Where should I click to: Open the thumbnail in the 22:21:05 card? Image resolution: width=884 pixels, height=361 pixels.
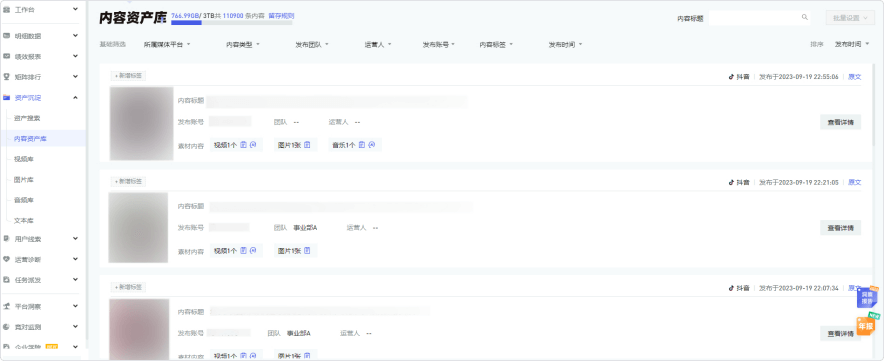tap(139, 227)
